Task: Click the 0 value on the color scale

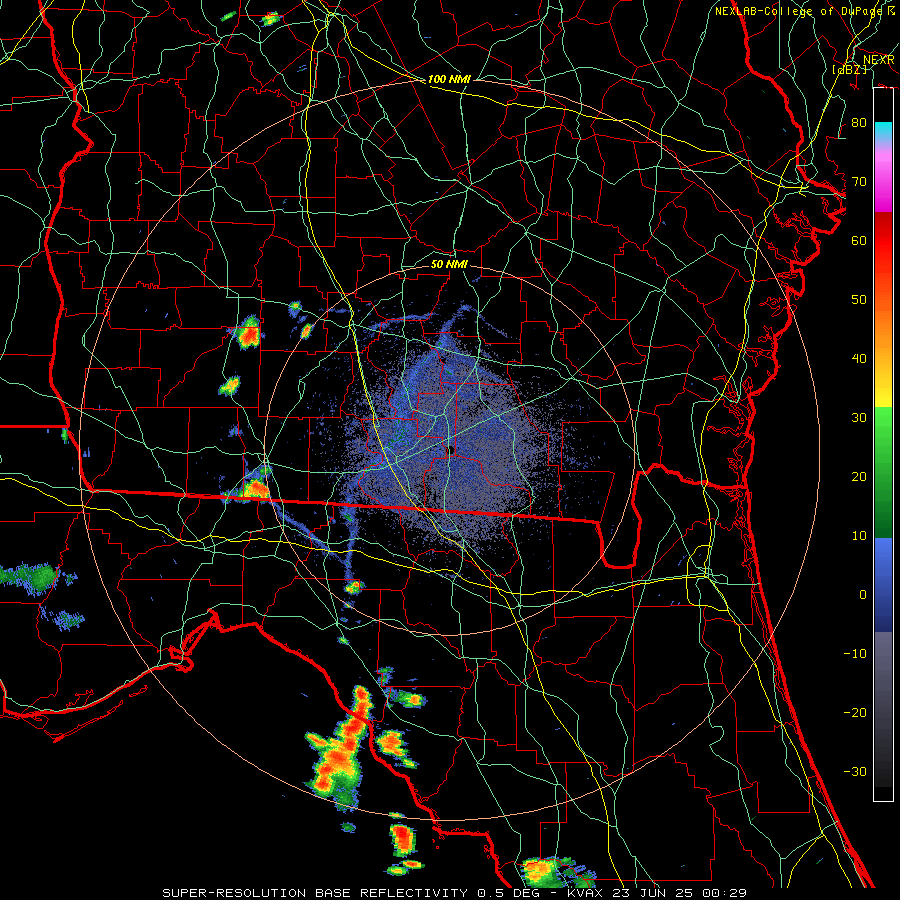Action: 863,595
